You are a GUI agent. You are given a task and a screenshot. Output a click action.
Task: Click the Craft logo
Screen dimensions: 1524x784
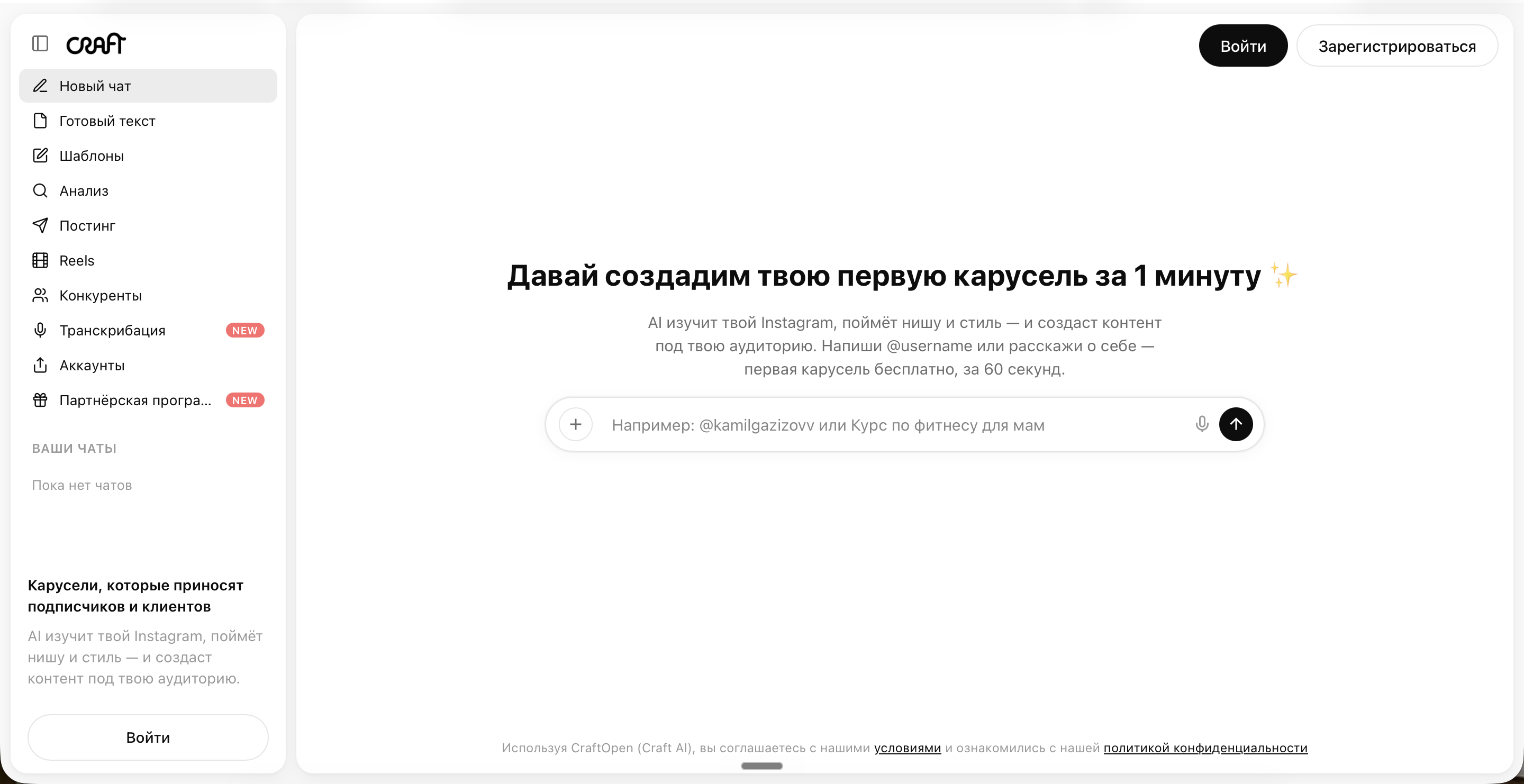coord(96,44)
